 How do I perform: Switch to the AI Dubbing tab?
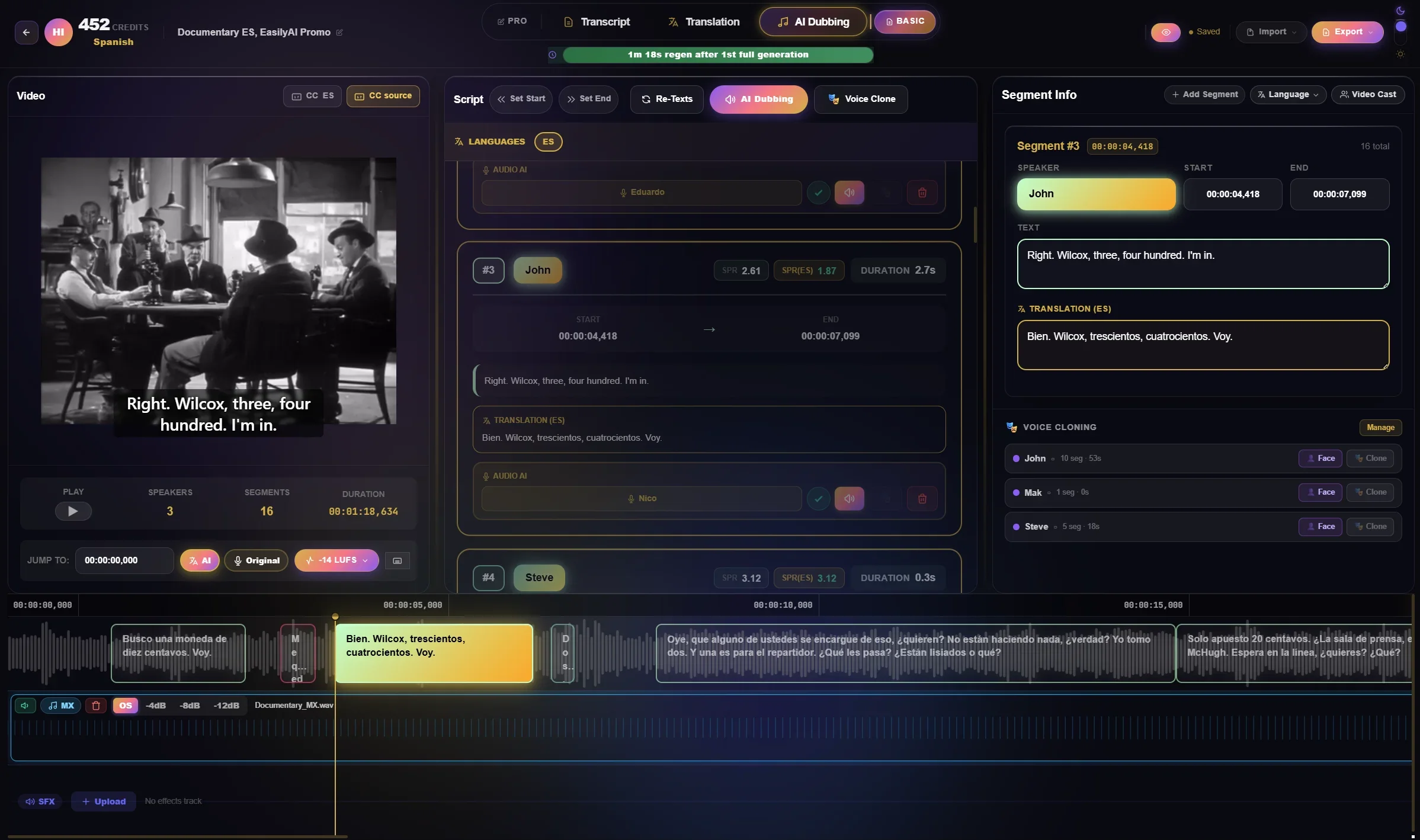813,22
